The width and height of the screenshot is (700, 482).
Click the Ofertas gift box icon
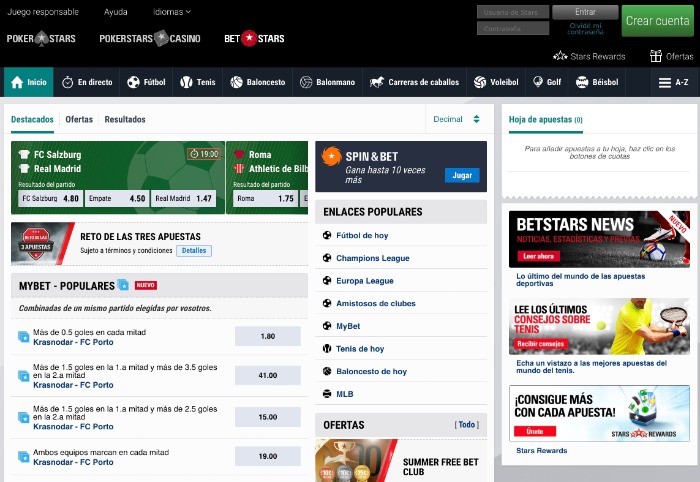pyautogui.click(x=656, y=56)
